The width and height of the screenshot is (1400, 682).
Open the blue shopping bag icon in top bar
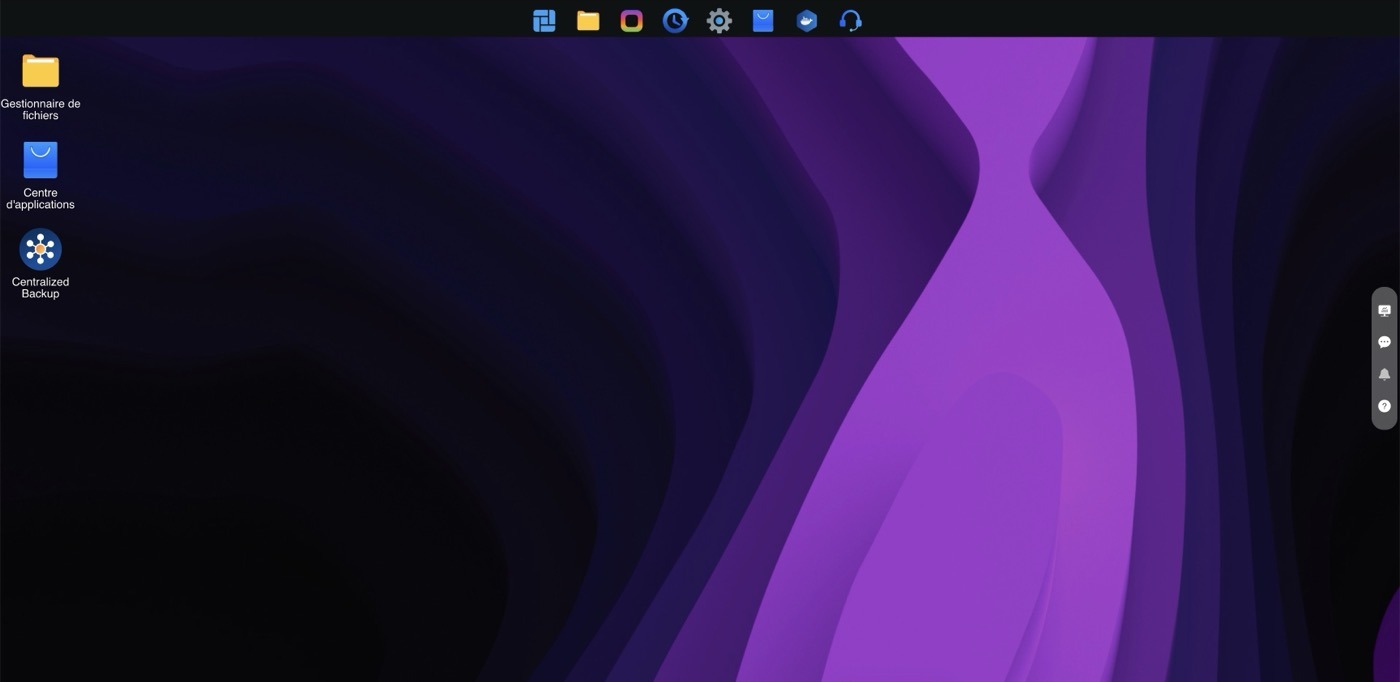point(763,21)
